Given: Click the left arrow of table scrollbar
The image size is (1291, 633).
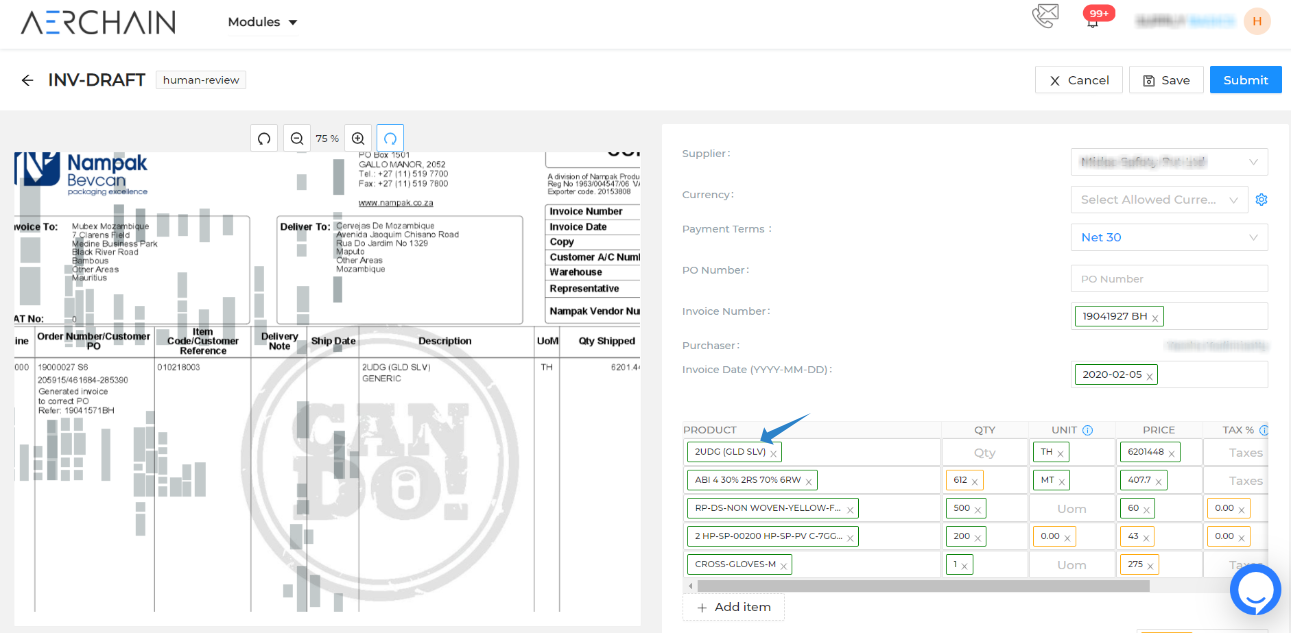Looking at the screenshot, I should pyautogui.click(x=689, y=586).
